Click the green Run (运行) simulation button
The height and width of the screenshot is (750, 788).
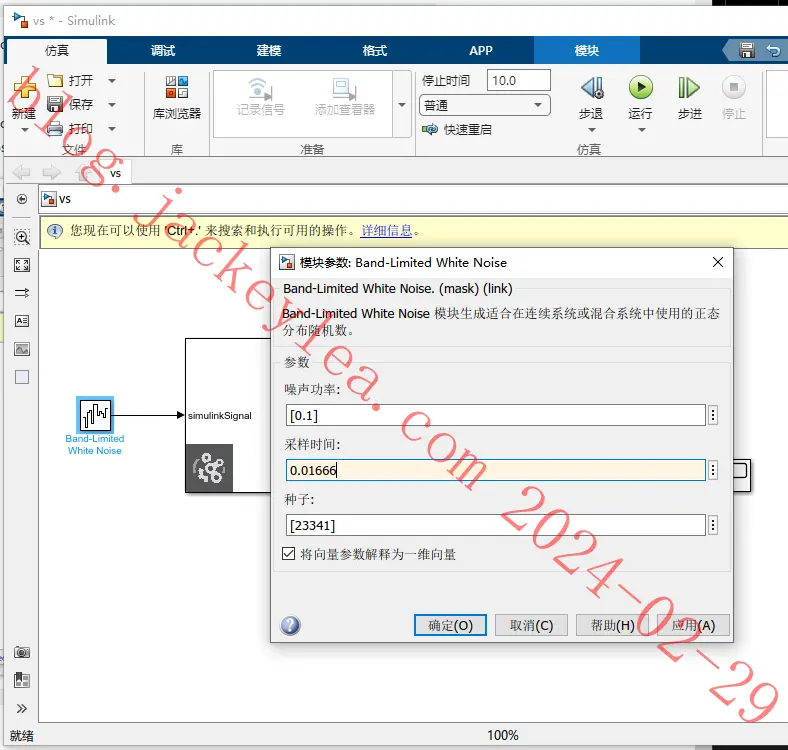(641, 88)
